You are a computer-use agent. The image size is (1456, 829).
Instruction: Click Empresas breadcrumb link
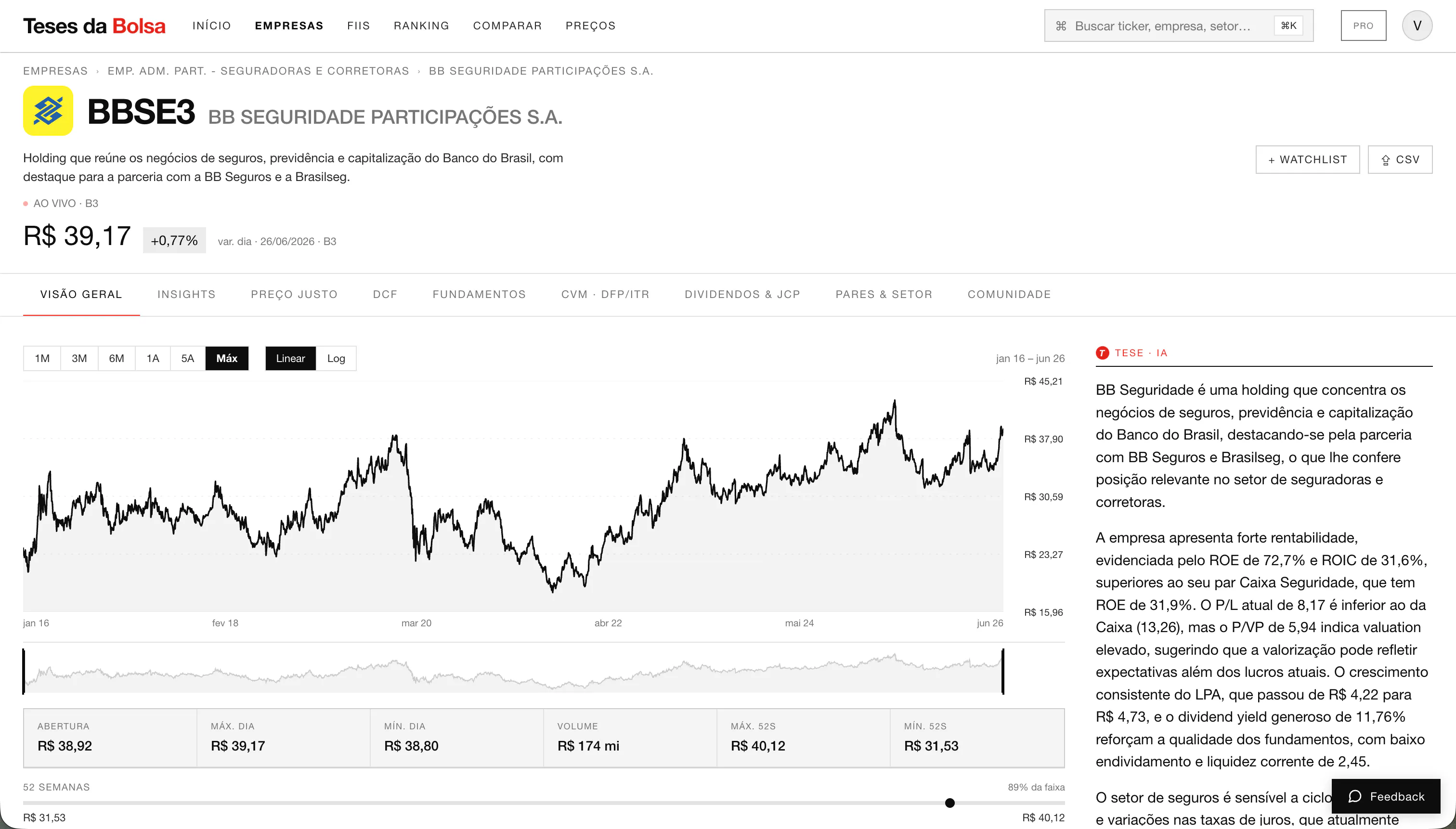(55, 71)
